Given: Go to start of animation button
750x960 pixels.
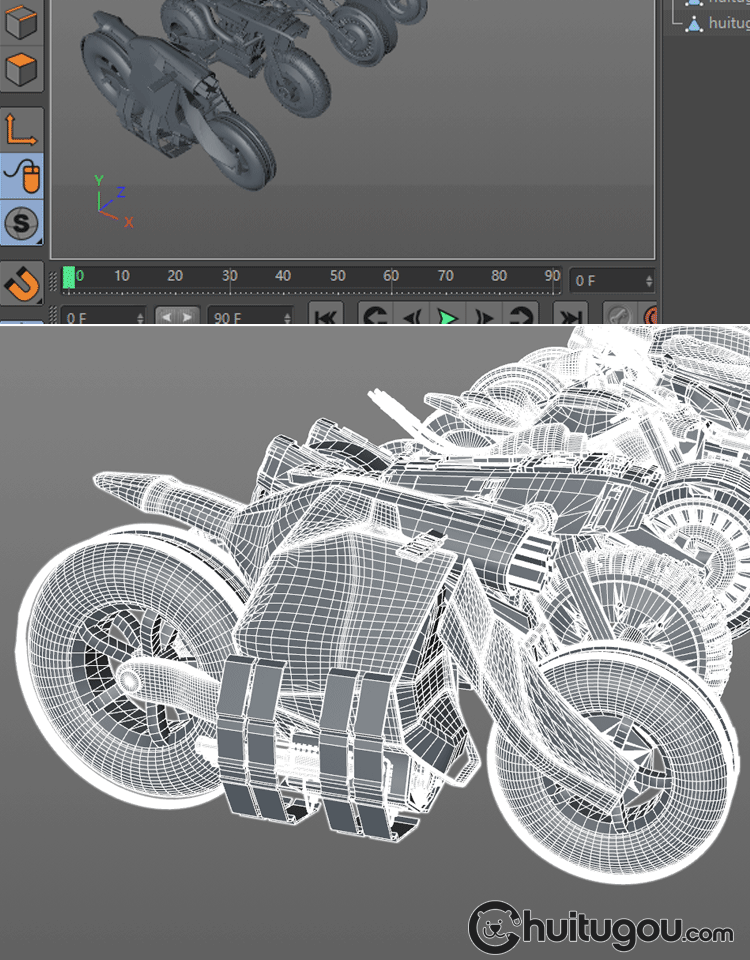Looking at the screenshot, I should [326, 317].
